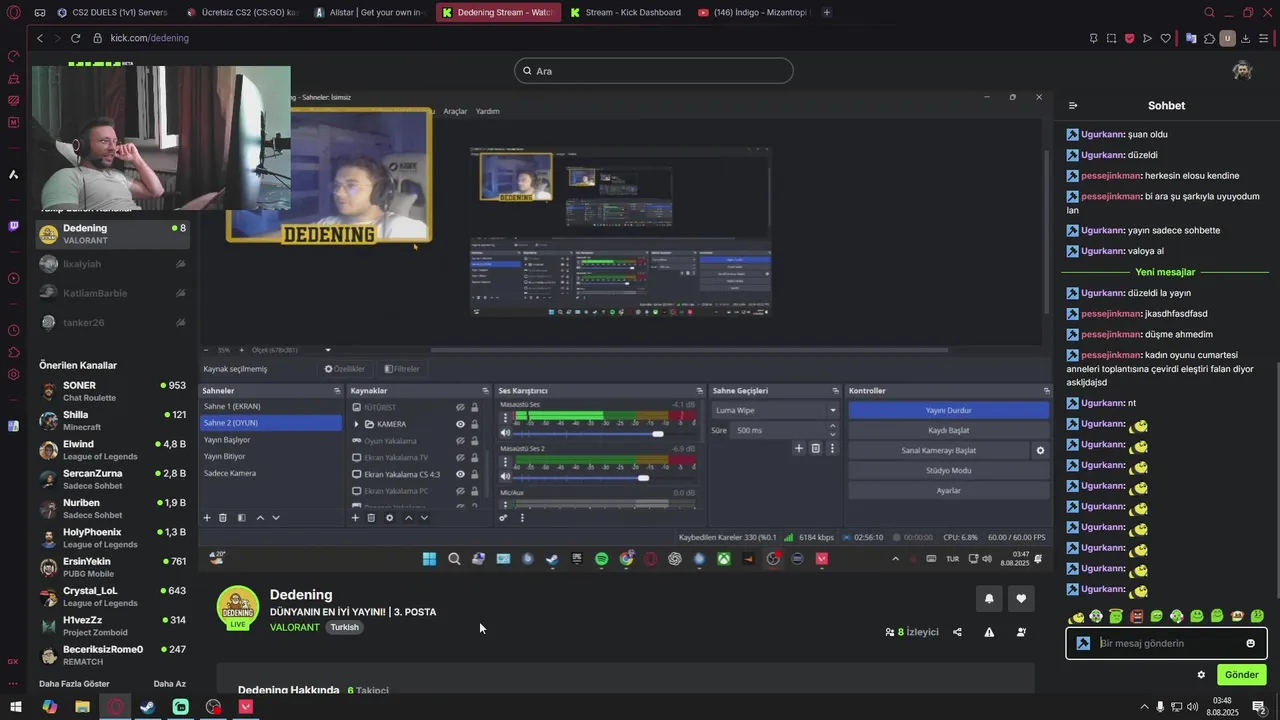
Task: Toggle lock on Ekran Yakalama CS 4:3
Action: click(x=474, y=474)
